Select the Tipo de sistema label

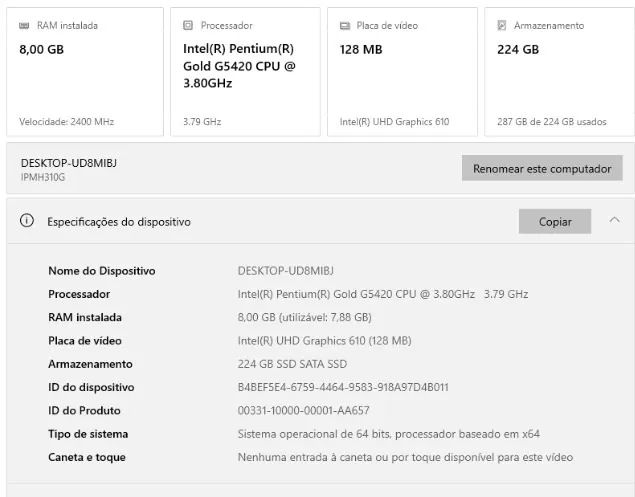pos(88,434)
